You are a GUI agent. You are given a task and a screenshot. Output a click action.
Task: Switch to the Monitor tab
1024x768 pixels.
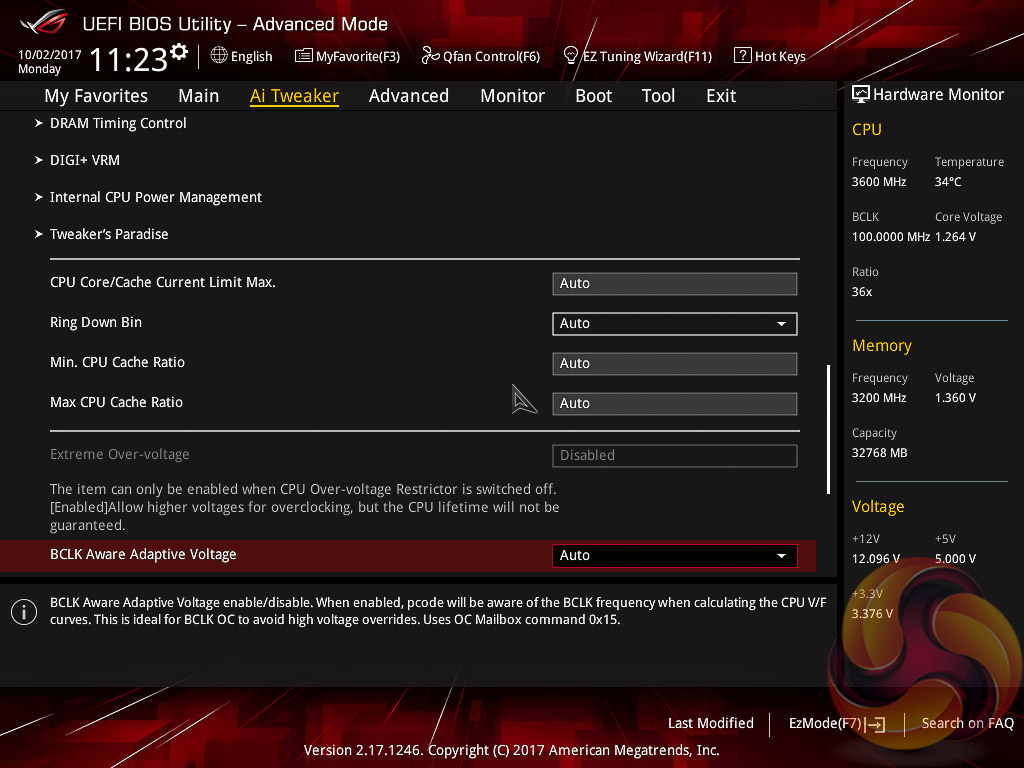point(512,96)
